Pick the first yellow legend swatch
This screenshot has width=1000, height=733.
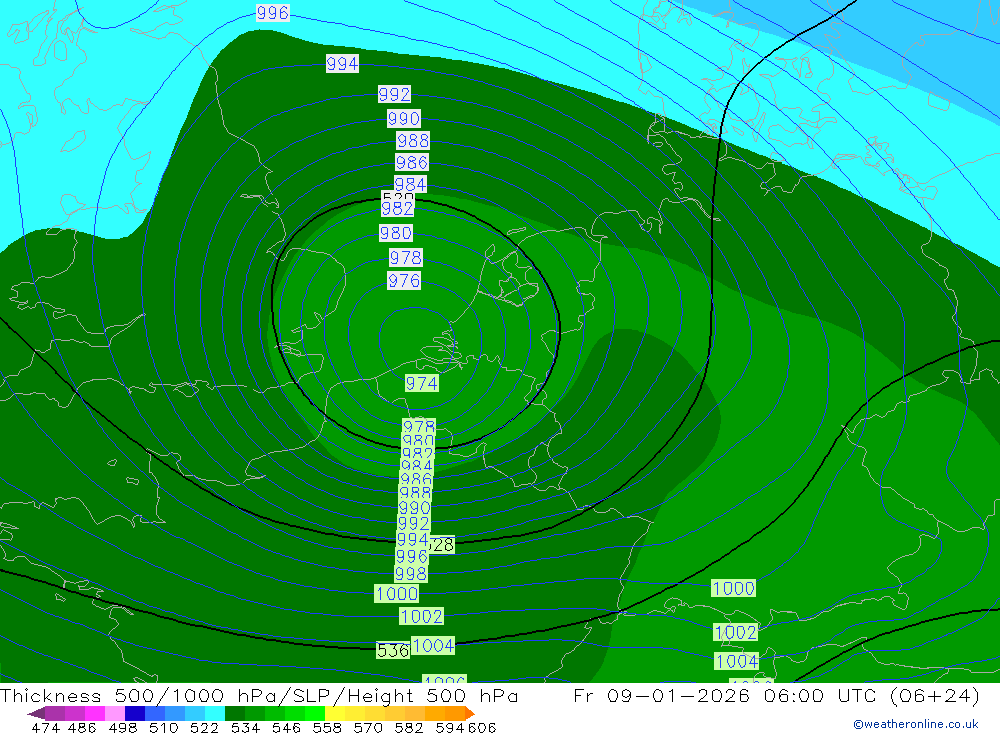335,713
